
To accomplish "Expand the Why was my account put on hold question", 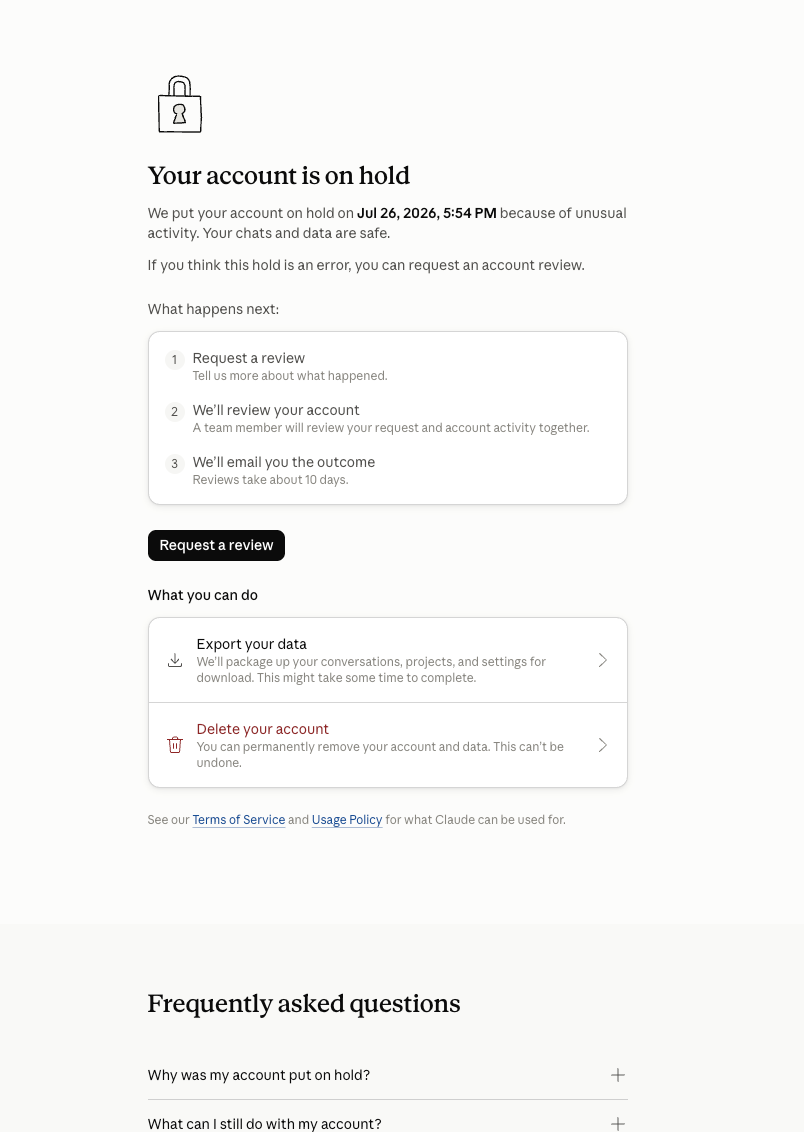I will pos(388,1075).
